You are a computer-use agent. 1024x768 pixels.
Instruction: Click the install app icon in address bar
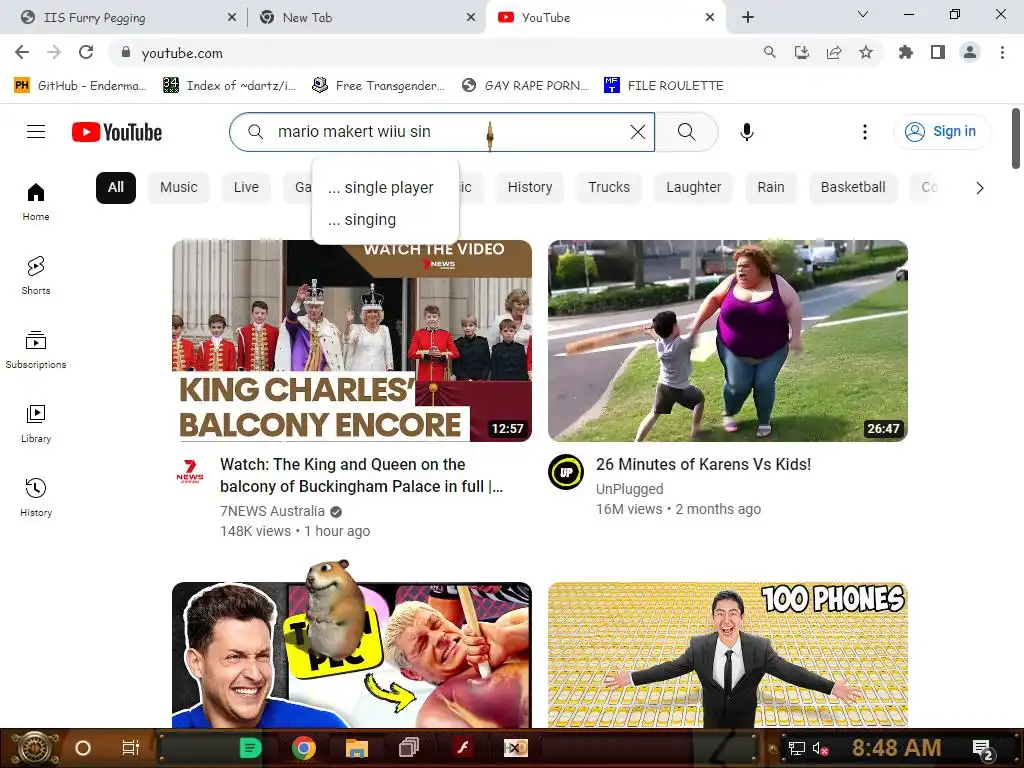(x=801, y=52)
